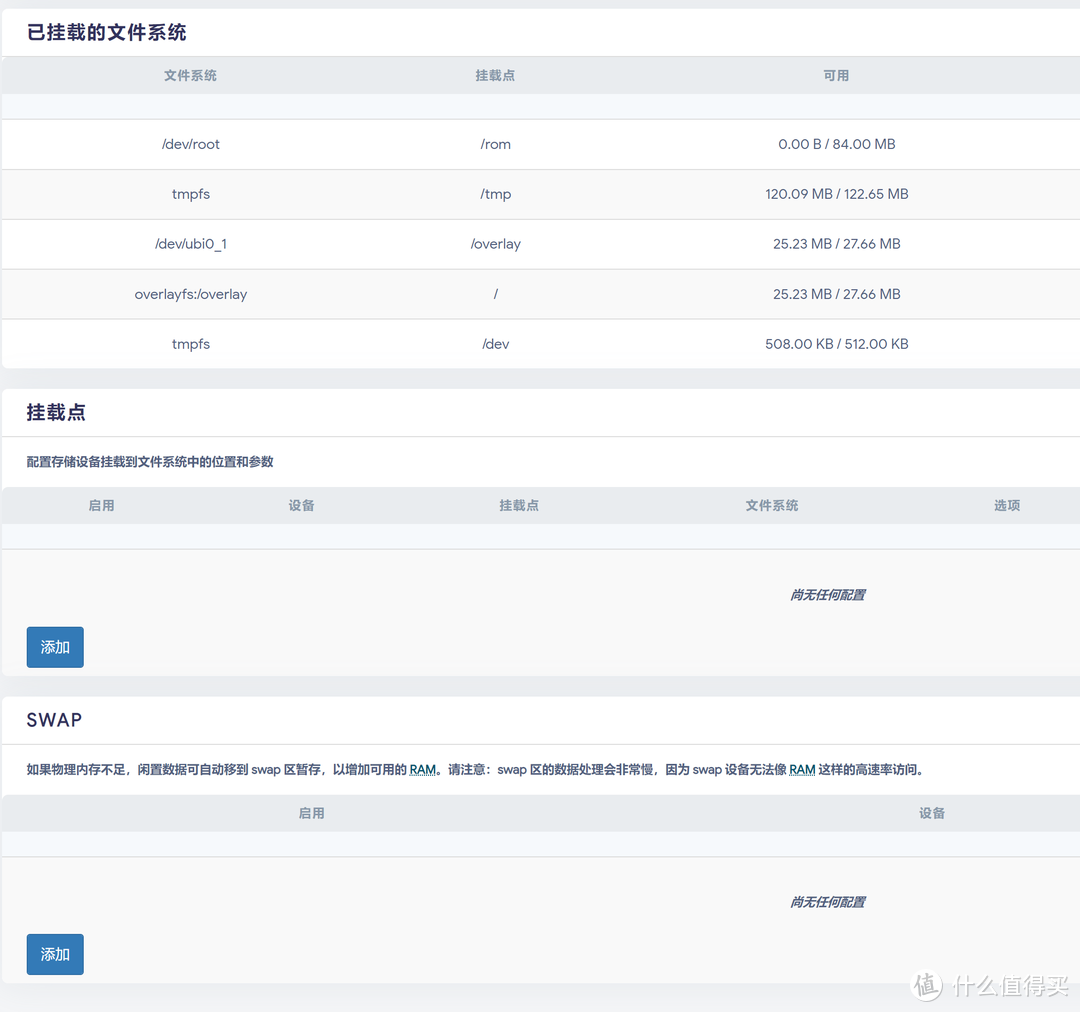Click the 可用 column header

[836, 75]
